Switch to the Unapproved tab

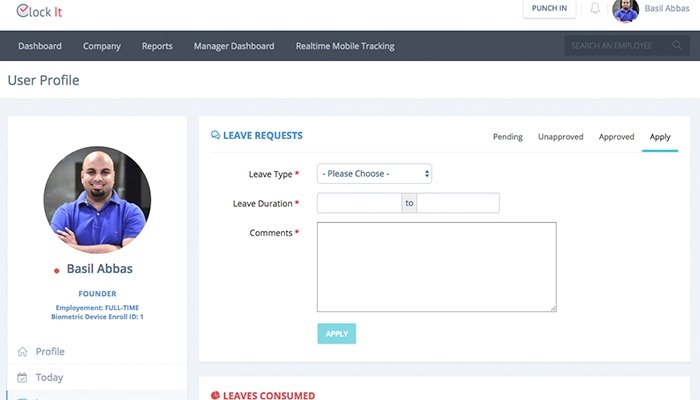(560, 137)
